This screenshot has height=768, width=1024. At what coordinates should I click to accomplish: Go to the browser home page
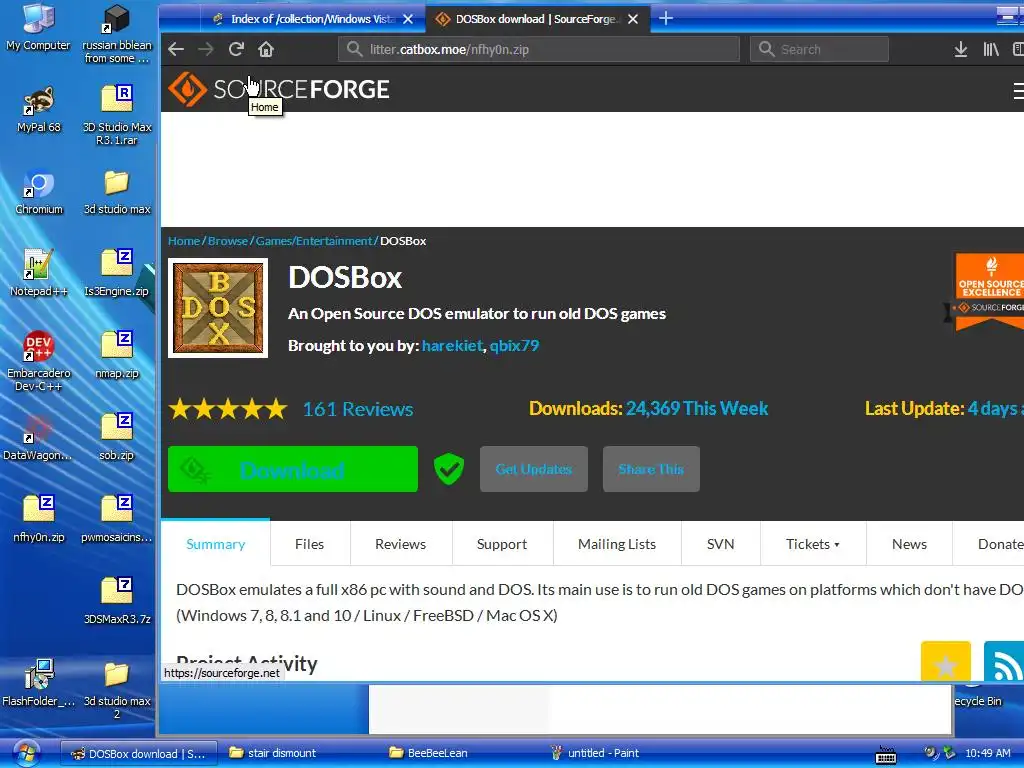266,49
